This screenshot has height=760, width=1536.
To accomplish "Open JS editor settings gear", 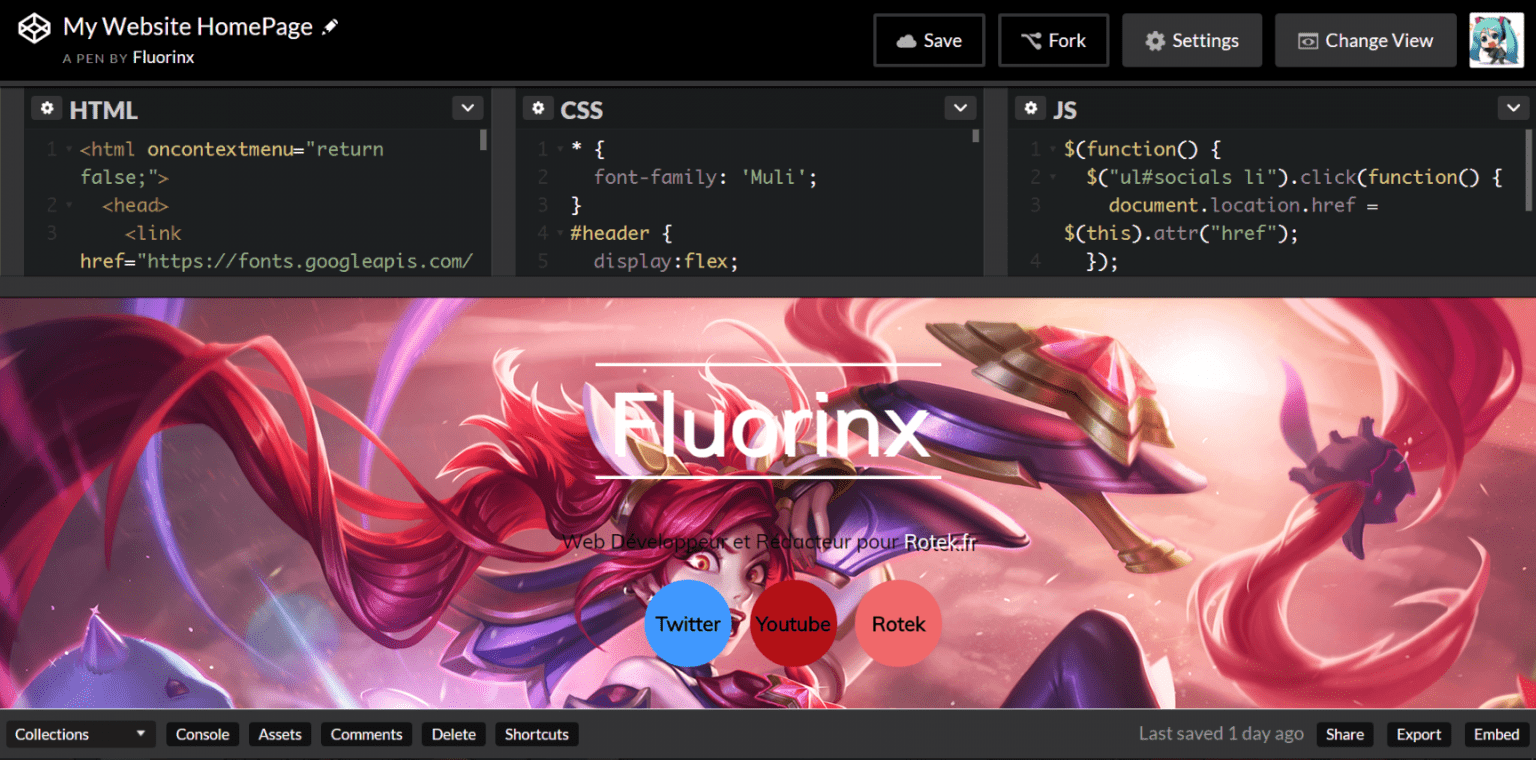I will (1030, 108).
